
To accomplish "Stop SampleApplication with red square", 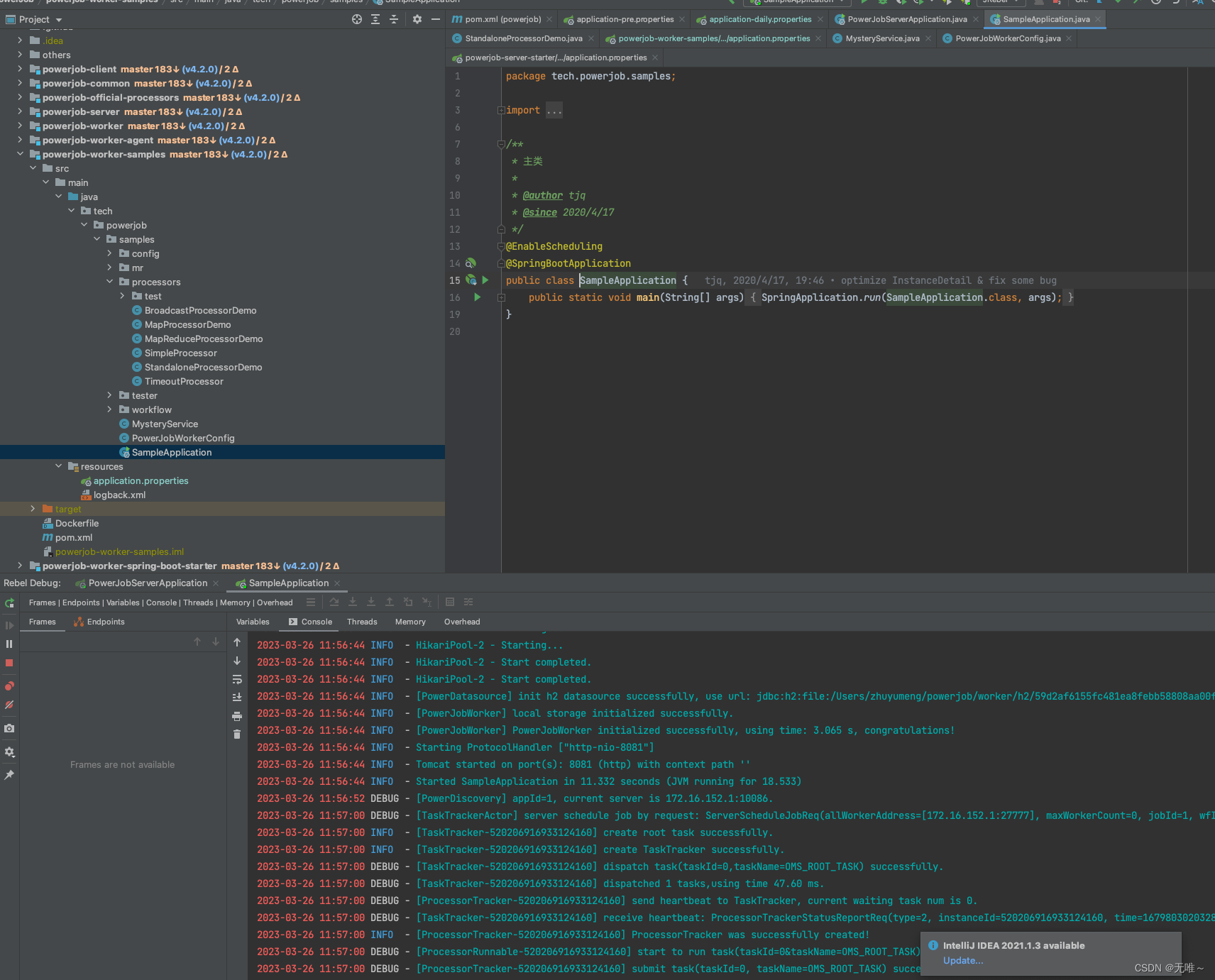I will [9, 663].
